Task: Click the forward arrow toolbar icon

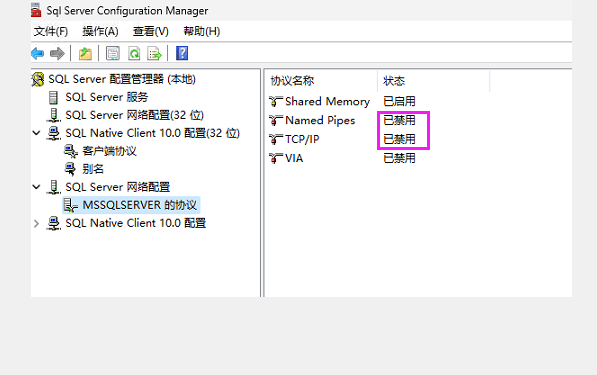Action: point(57,54)
